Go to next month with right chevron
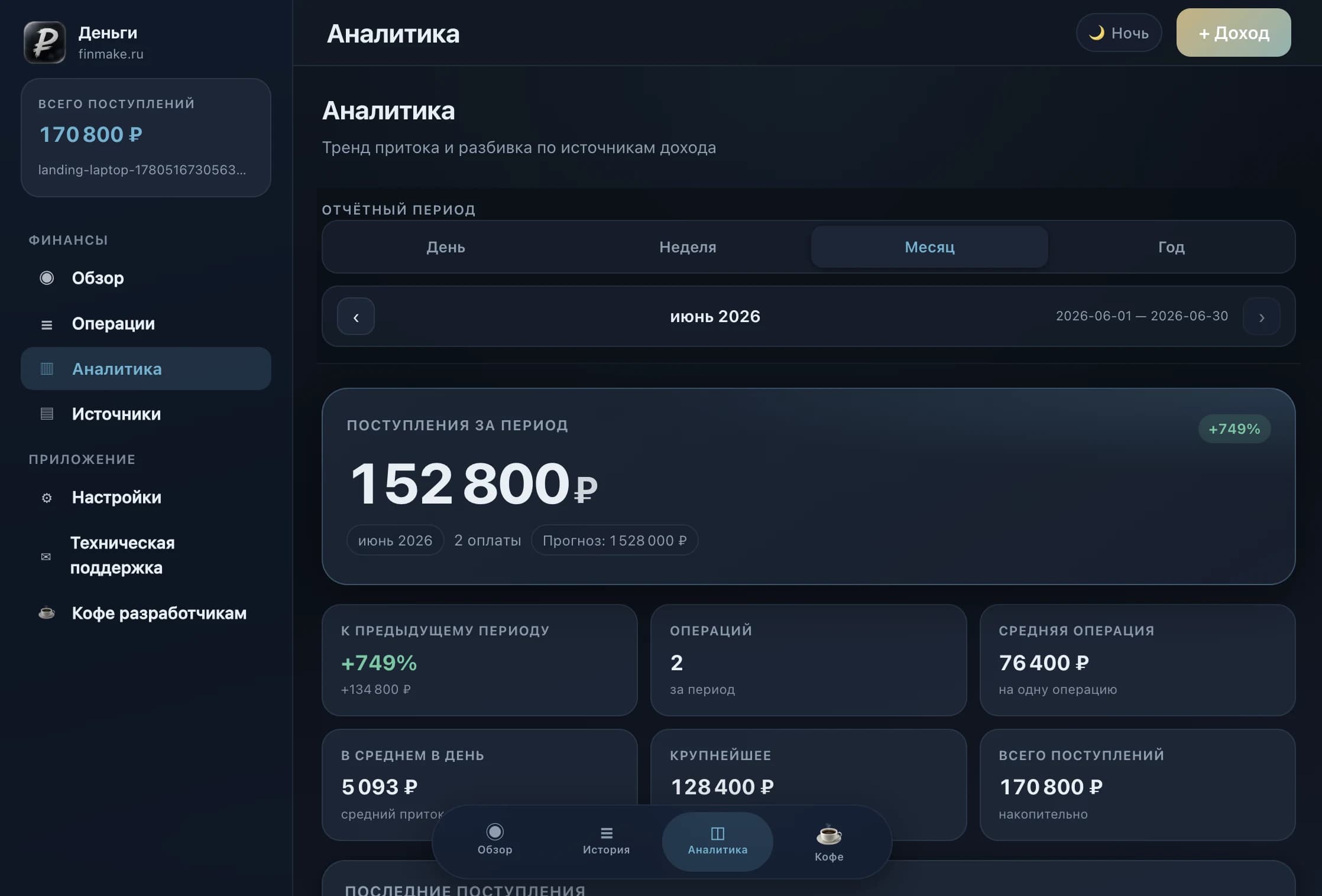Screen dimensions: 1322x896 tap(1262, 317)
